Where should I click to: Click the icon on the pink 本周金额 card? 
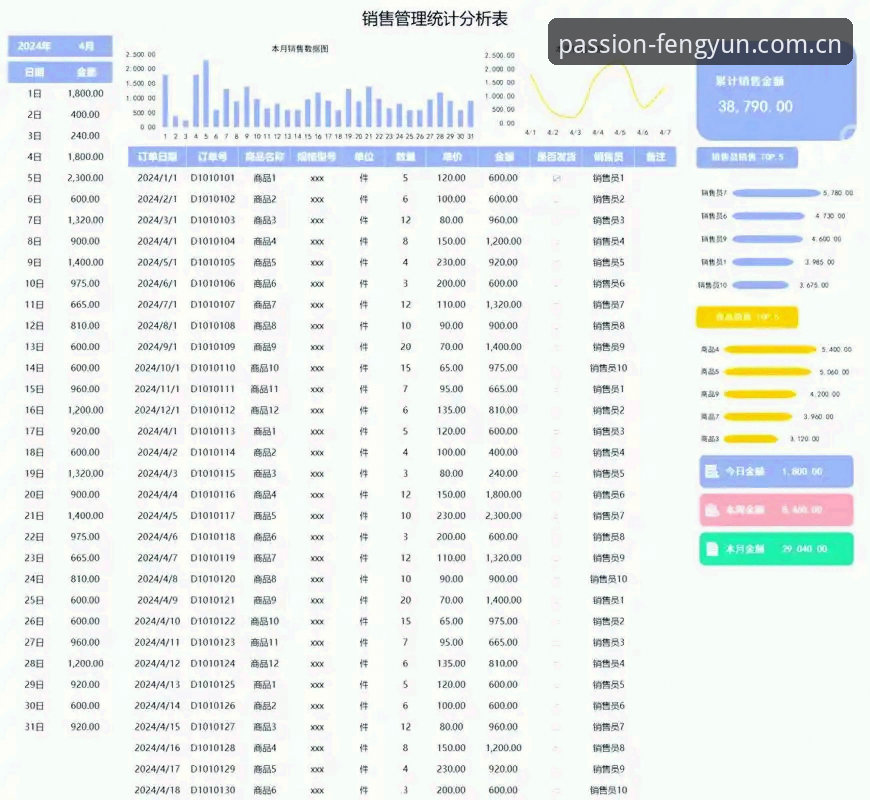coord(712,510)
